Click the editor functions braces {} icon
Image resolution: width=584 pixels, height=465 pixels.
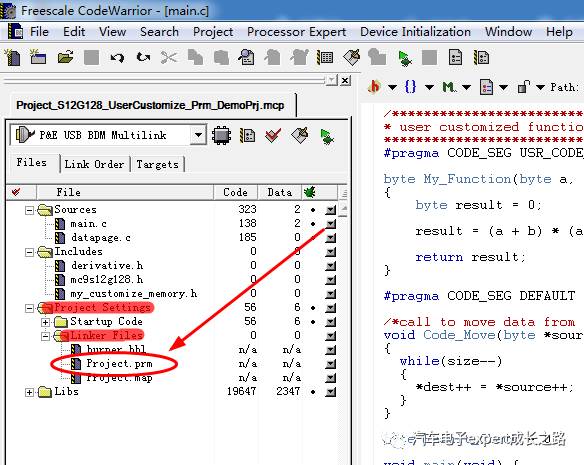[410, 87]
